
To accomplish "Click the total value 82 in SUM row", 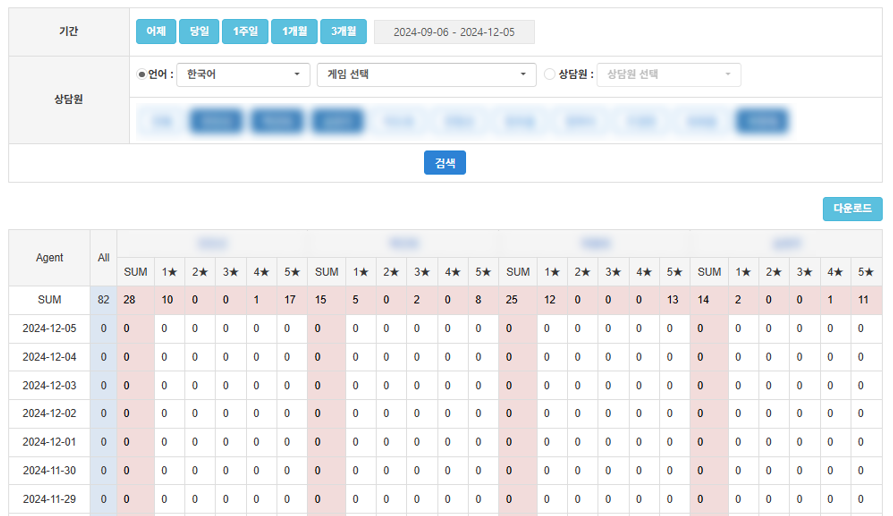I will click(103, 300).
